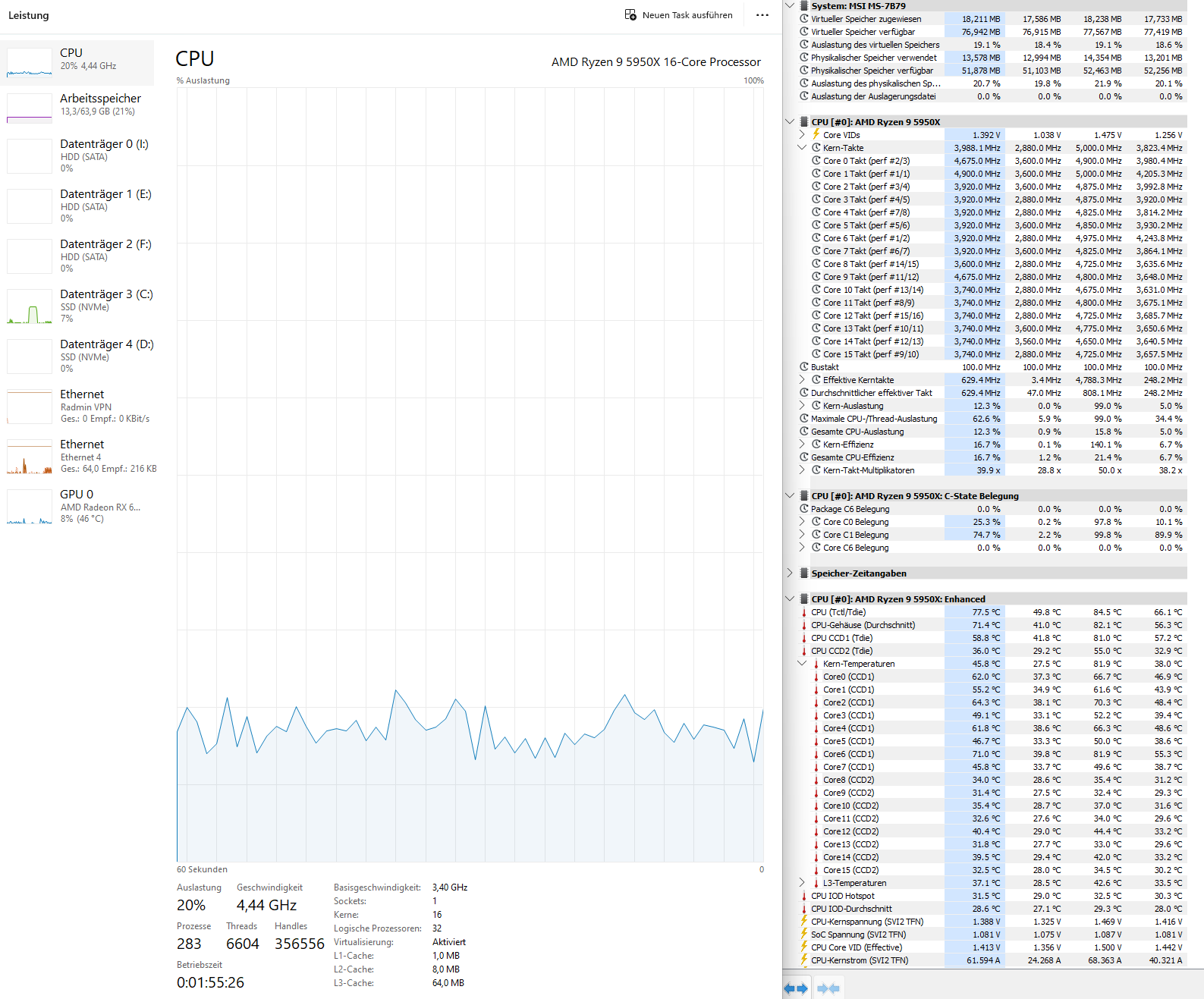The width and height of the screenshot is (1204, 999).
Task: Click the Auslastung der Auslagerungsdatei row
Action: pyautogui.click(x=992, y=96)
